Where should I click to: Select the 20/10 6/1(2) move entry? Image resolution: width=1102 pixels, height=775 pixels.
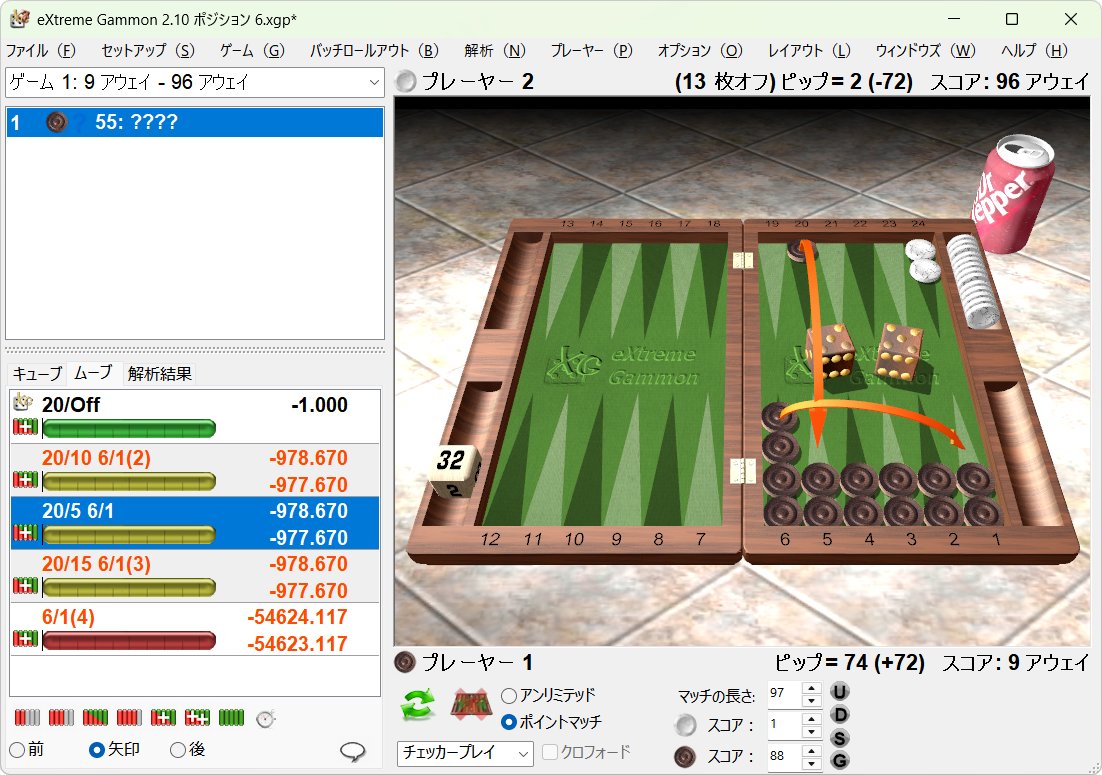tap(195, 470)
